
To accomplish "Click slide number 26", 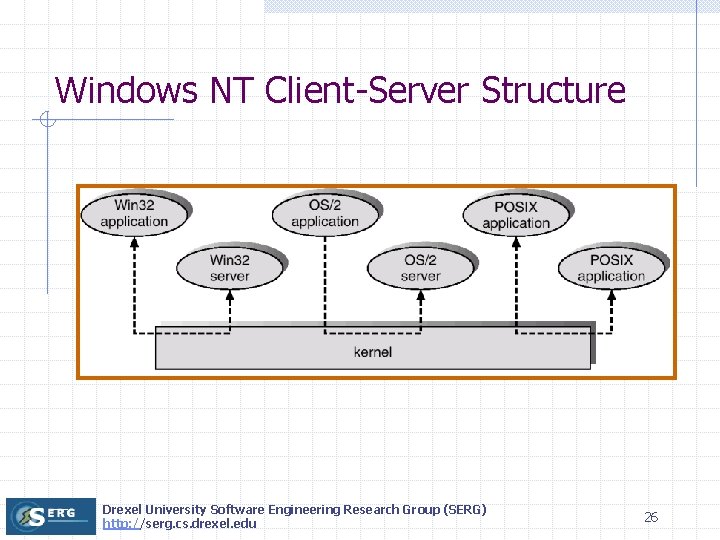I will (x=651, y=518).
